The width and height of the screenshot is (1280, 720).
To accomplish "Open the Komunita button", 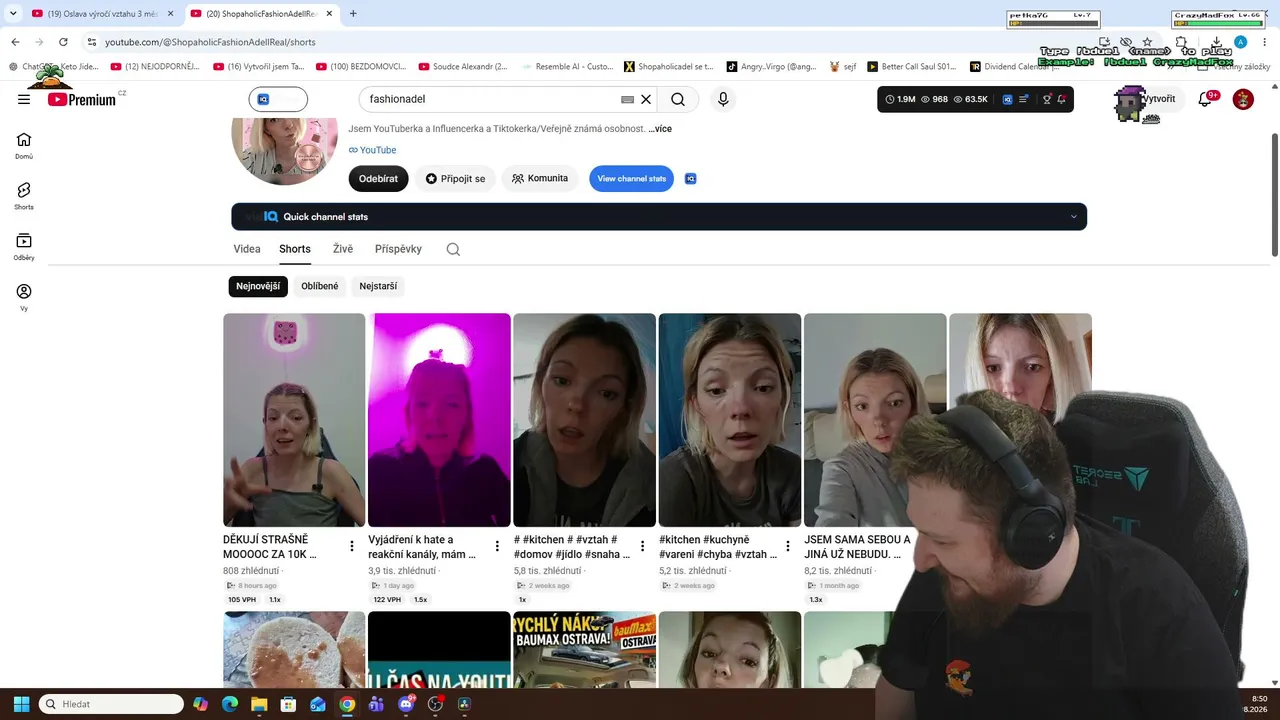I will coord(540,179).
